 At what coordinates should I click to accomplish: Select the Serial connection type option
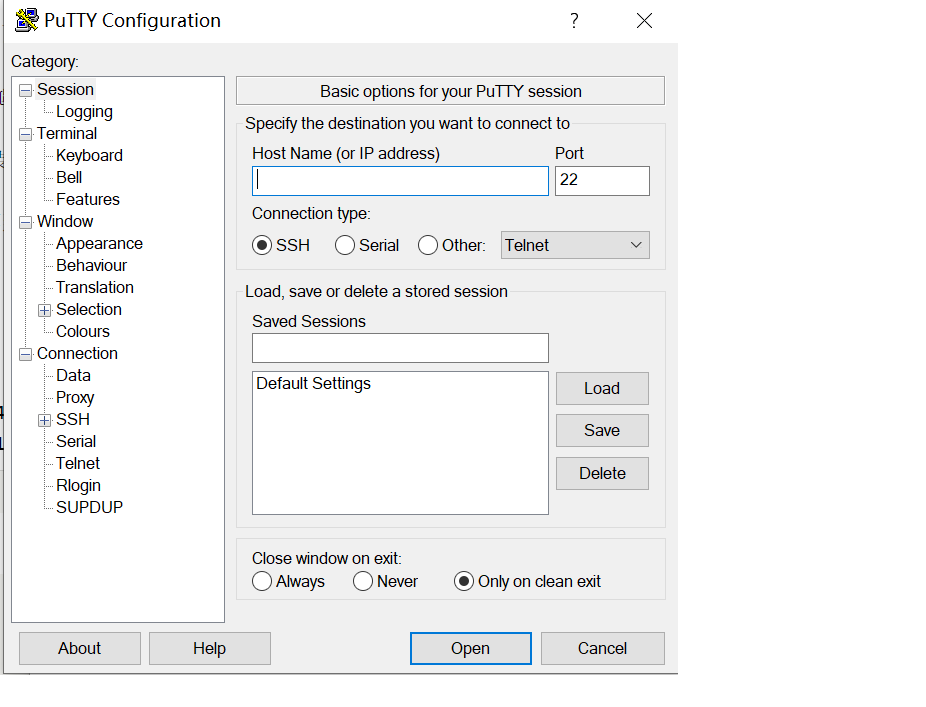(x=345, y=245)
